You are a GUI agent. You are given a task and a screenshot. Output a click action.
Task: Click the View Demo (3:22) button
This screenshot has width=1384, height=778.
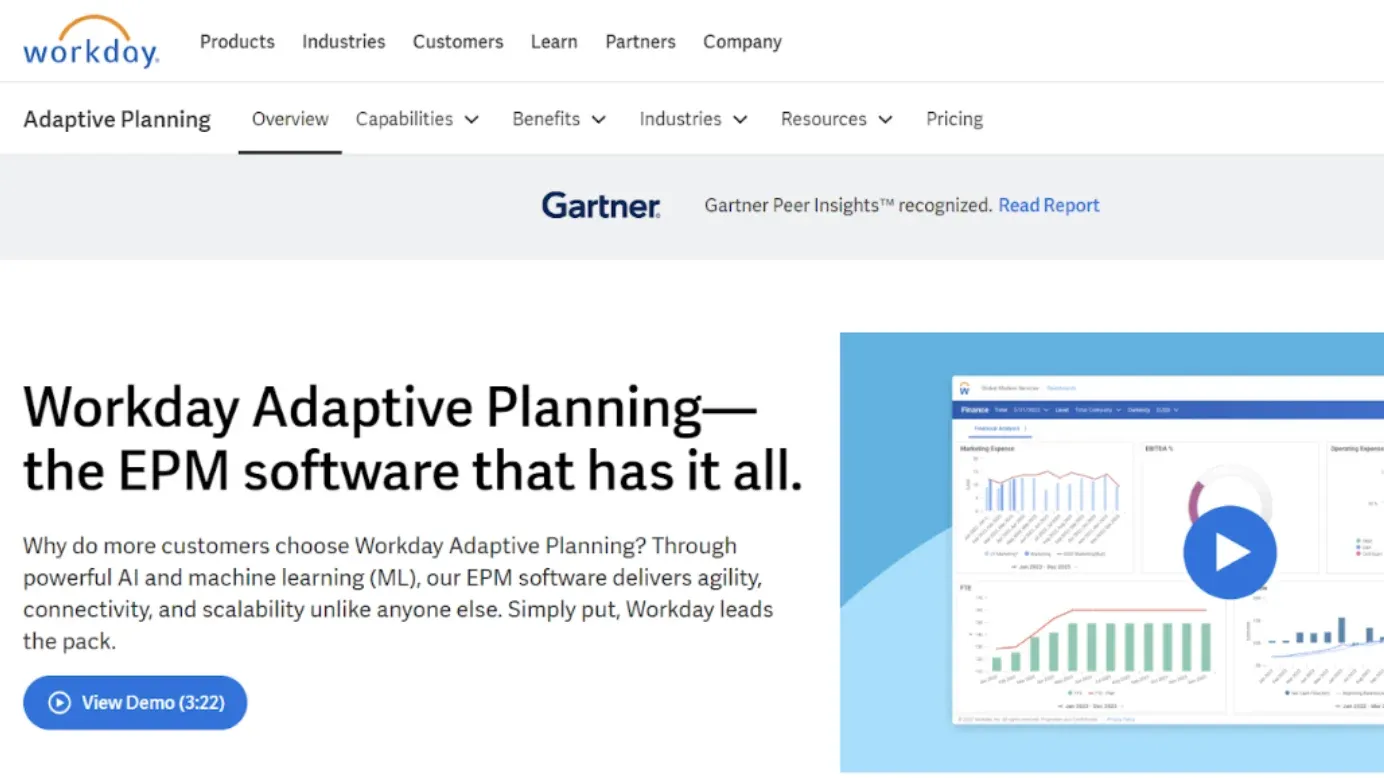point(135,702)
